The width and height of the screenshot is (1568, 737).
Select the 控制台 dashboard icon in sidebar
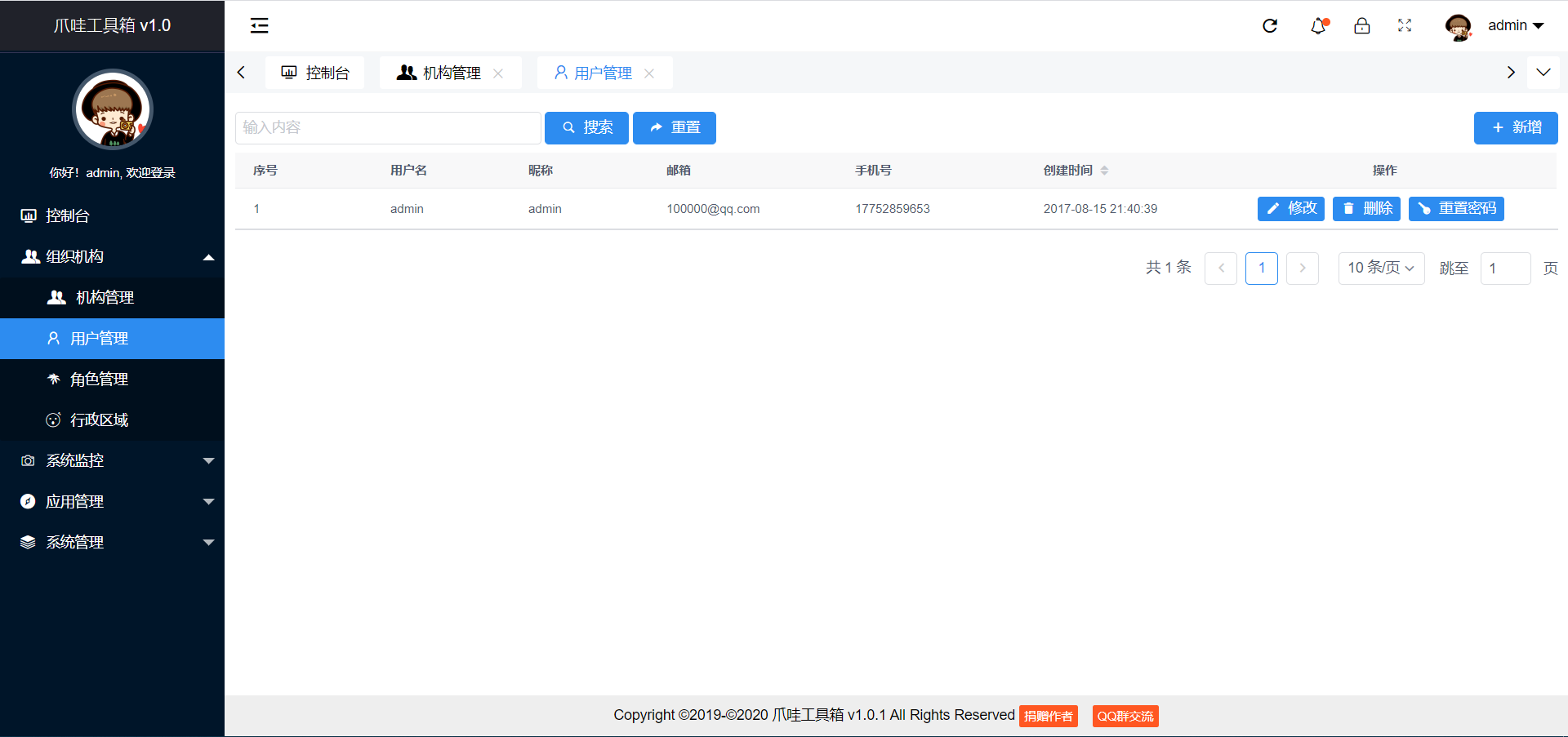click(29, 215)
